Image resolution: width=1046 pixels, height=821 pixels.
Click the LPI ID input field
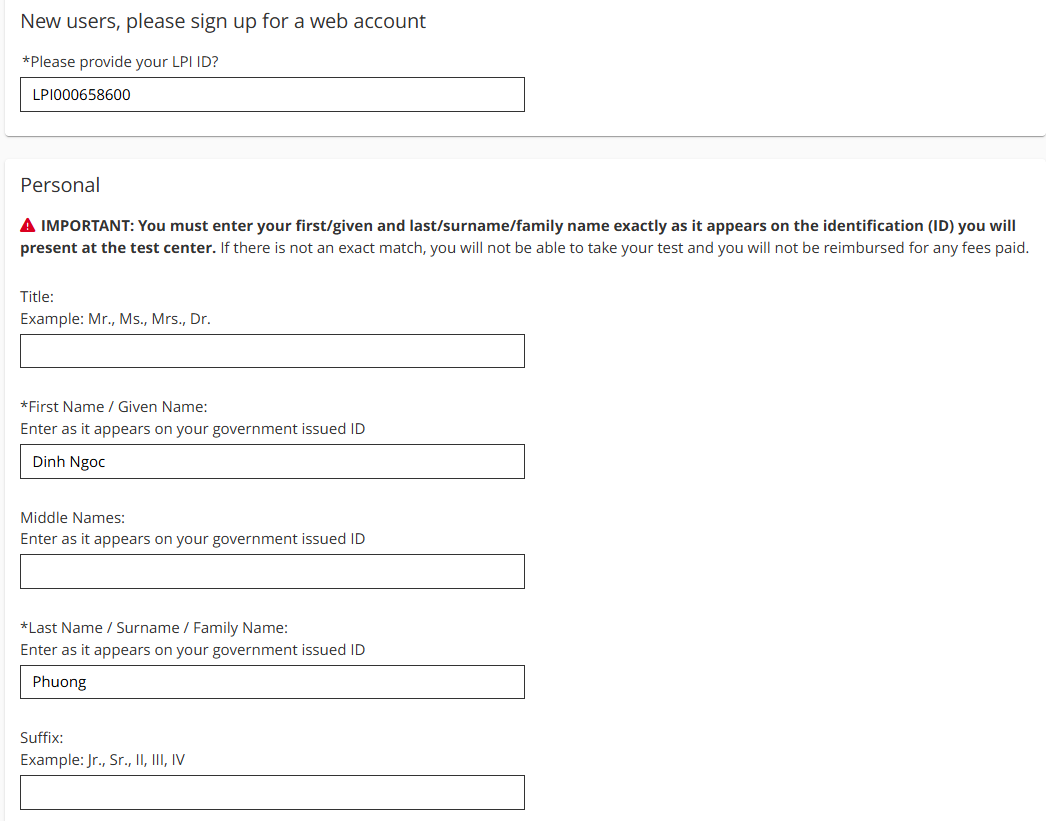coord(272,95)
